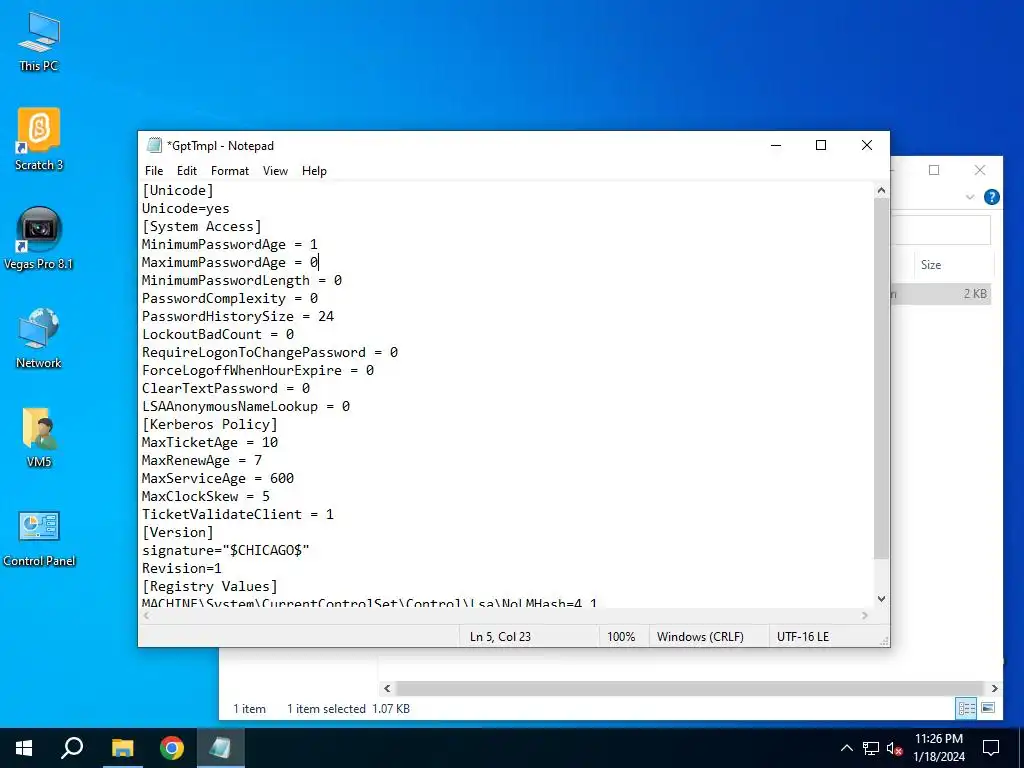The image size is (1024, 768).
Task: Open File Explorer from the taskbar
Action: [122, 748]
